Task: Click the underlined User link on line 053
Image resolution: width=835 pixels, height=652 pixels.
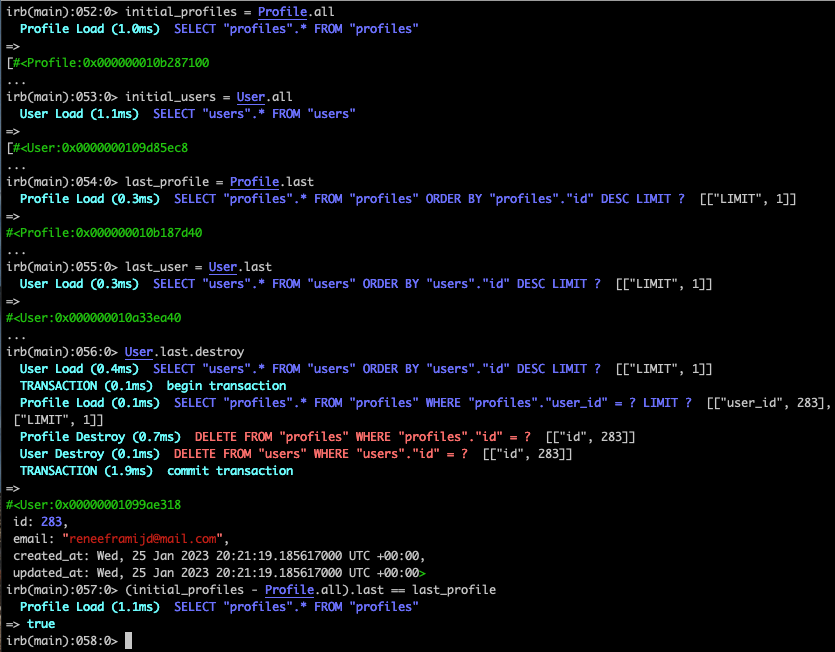Action: pos(251,96)
